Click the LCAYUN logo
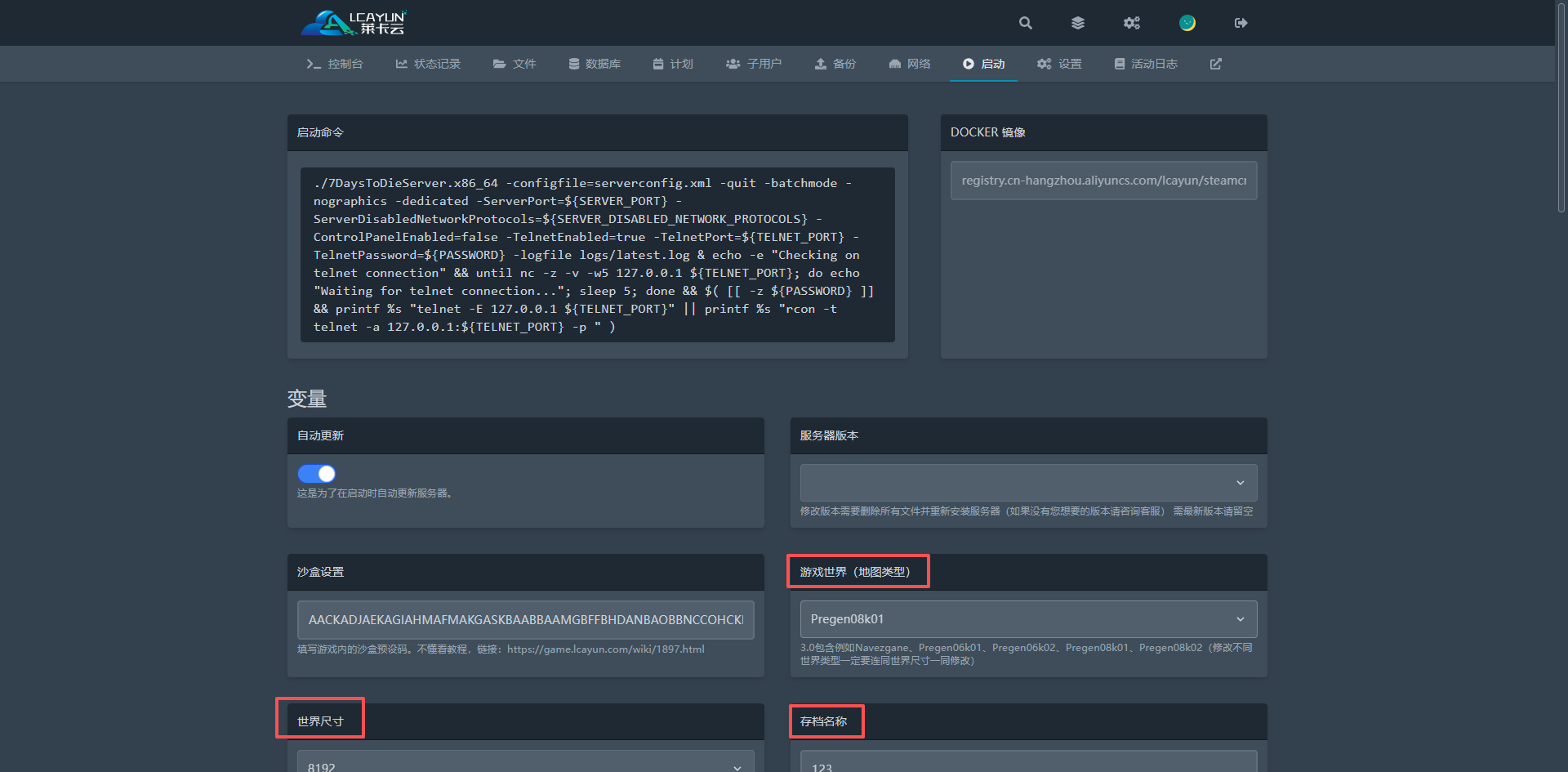 coord(354,23)
